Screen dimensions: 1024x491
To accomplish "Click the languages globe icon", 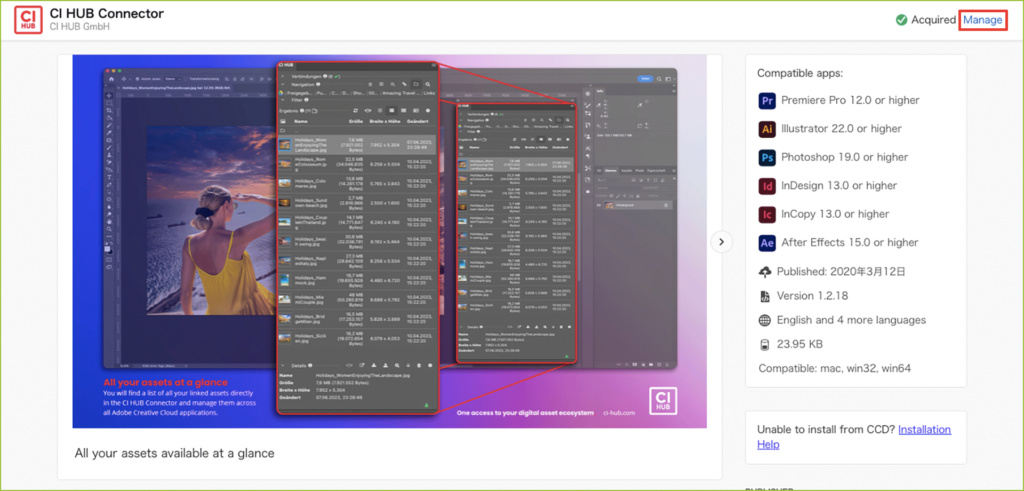I will [765, 321].
